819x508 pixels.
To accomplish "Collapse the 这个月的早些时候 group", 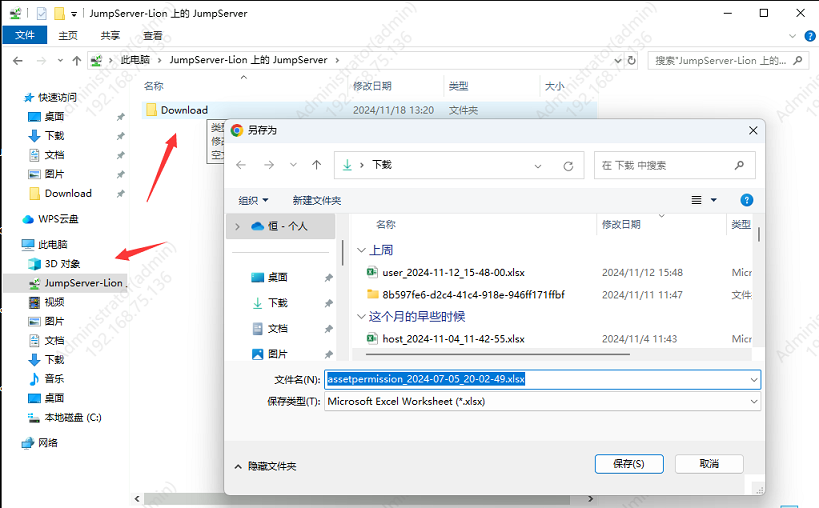I will (x=361, y=316).
